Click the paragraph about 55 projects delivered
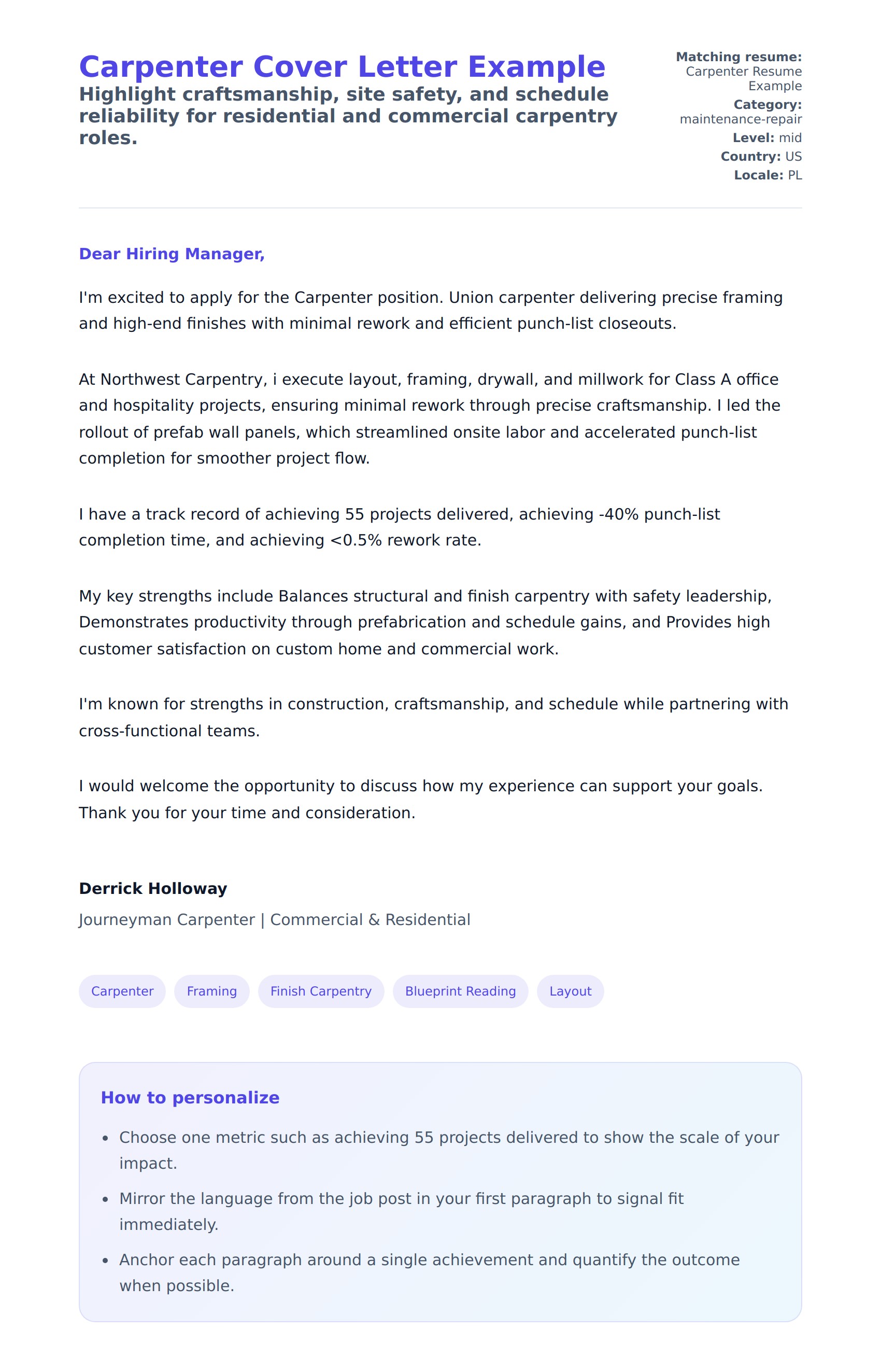Screen dimensions: 881x1372 [x=400, y=527]
